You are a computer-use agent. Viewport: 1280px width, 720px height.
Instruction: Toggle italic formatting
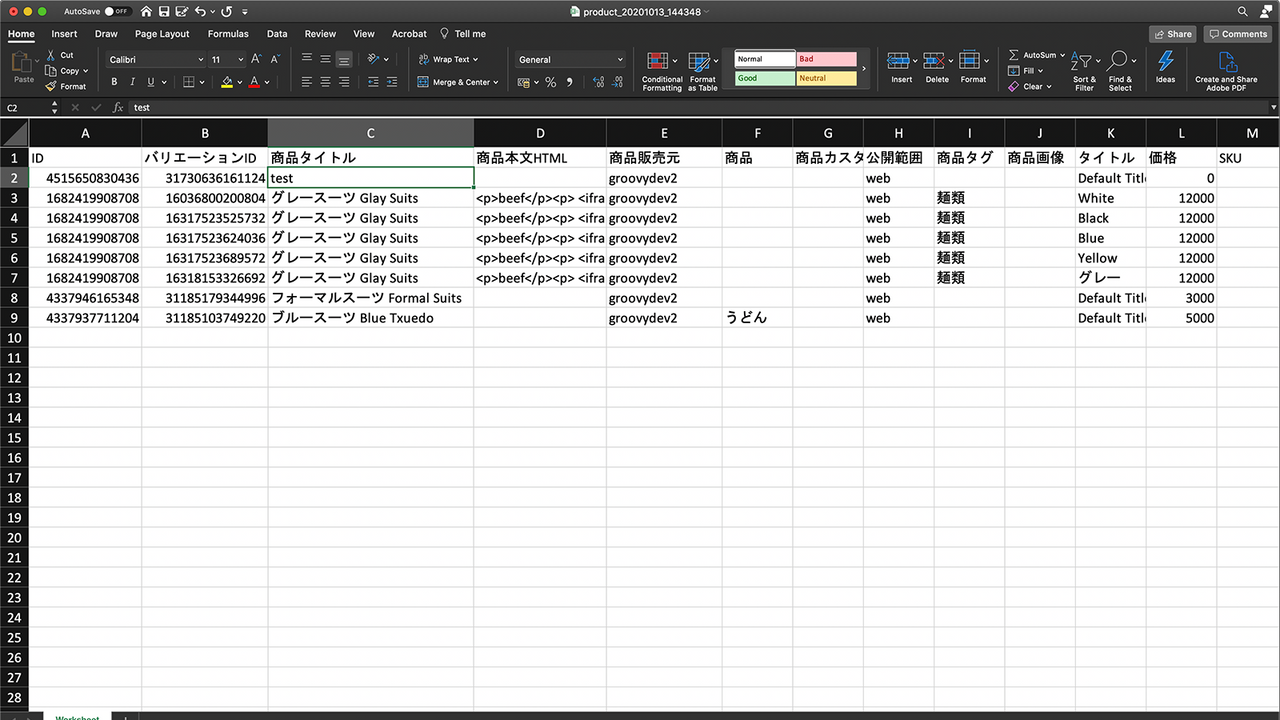click(132, 82)
